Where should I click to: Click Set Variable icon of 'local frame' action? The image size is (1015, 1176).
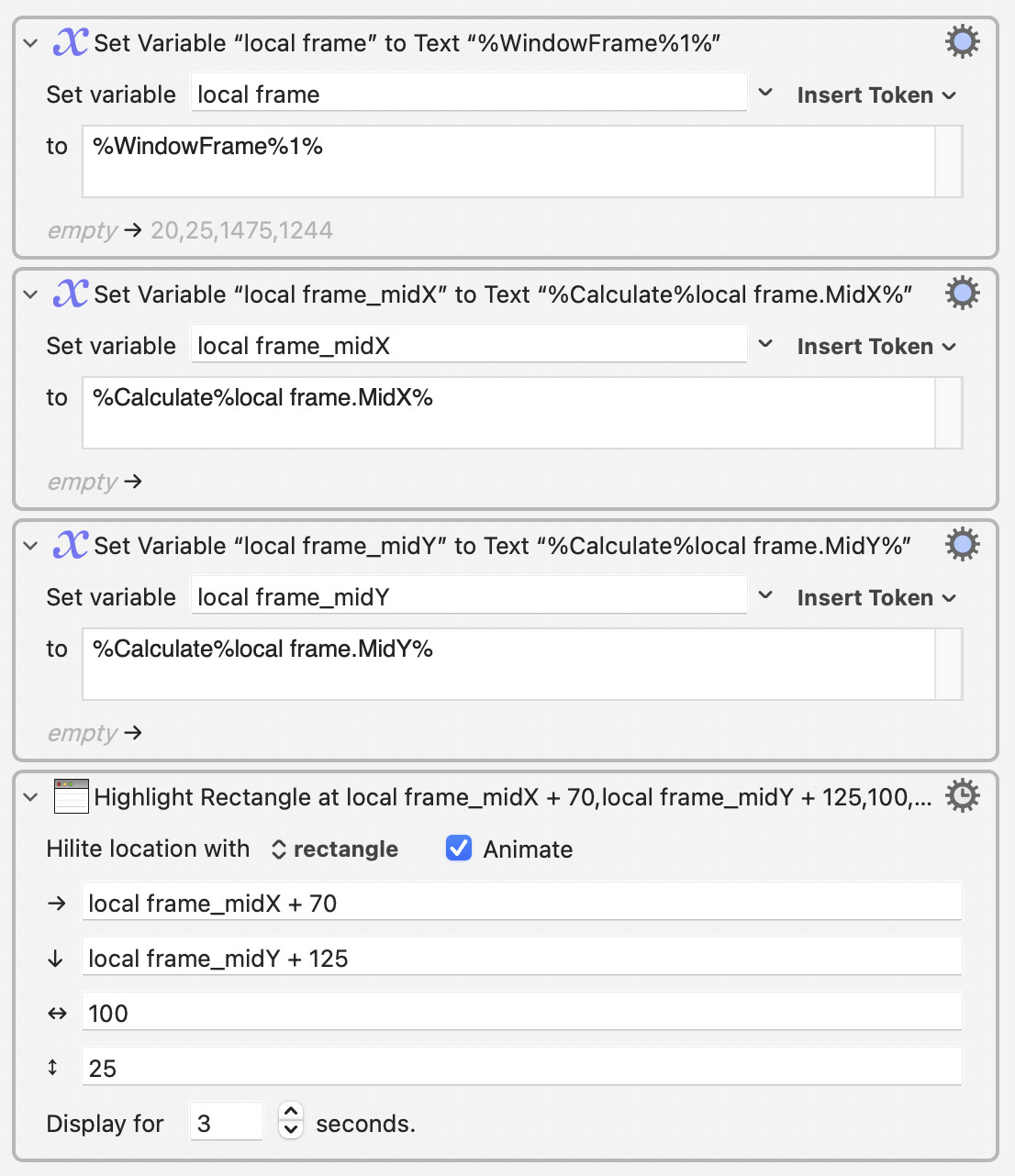(71, 42)
